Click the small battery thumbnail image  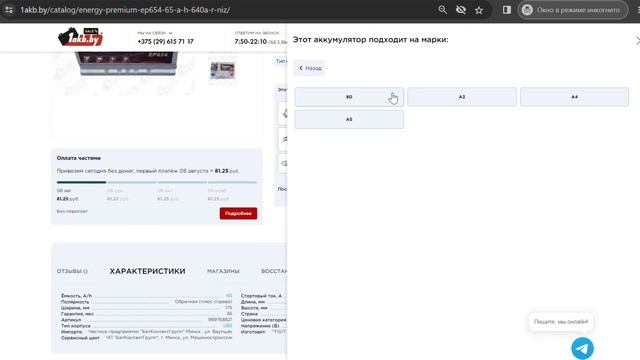(x=222, y=70)
